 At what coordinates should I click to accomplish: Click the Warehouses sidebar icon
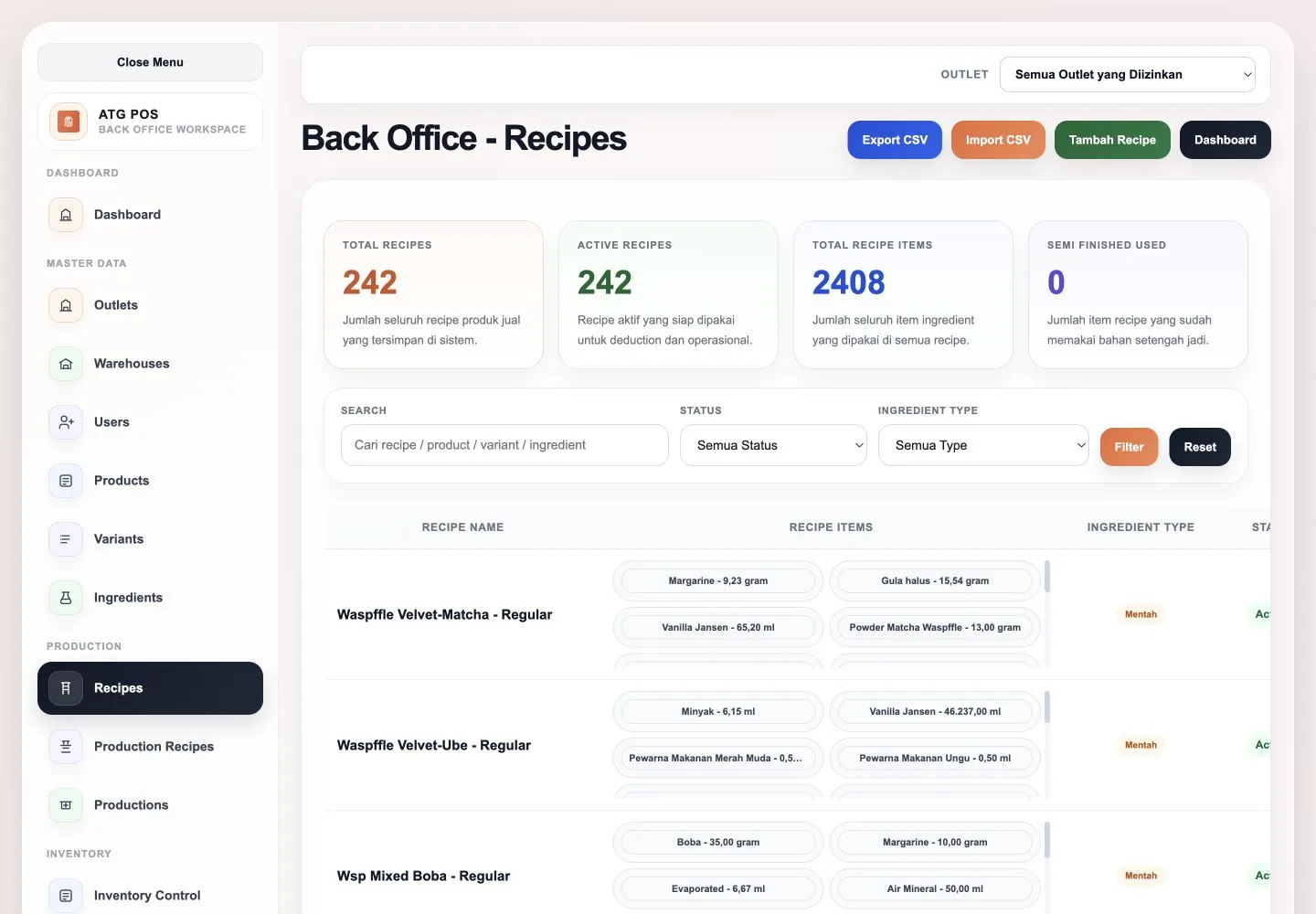click(x=66, y=364)
